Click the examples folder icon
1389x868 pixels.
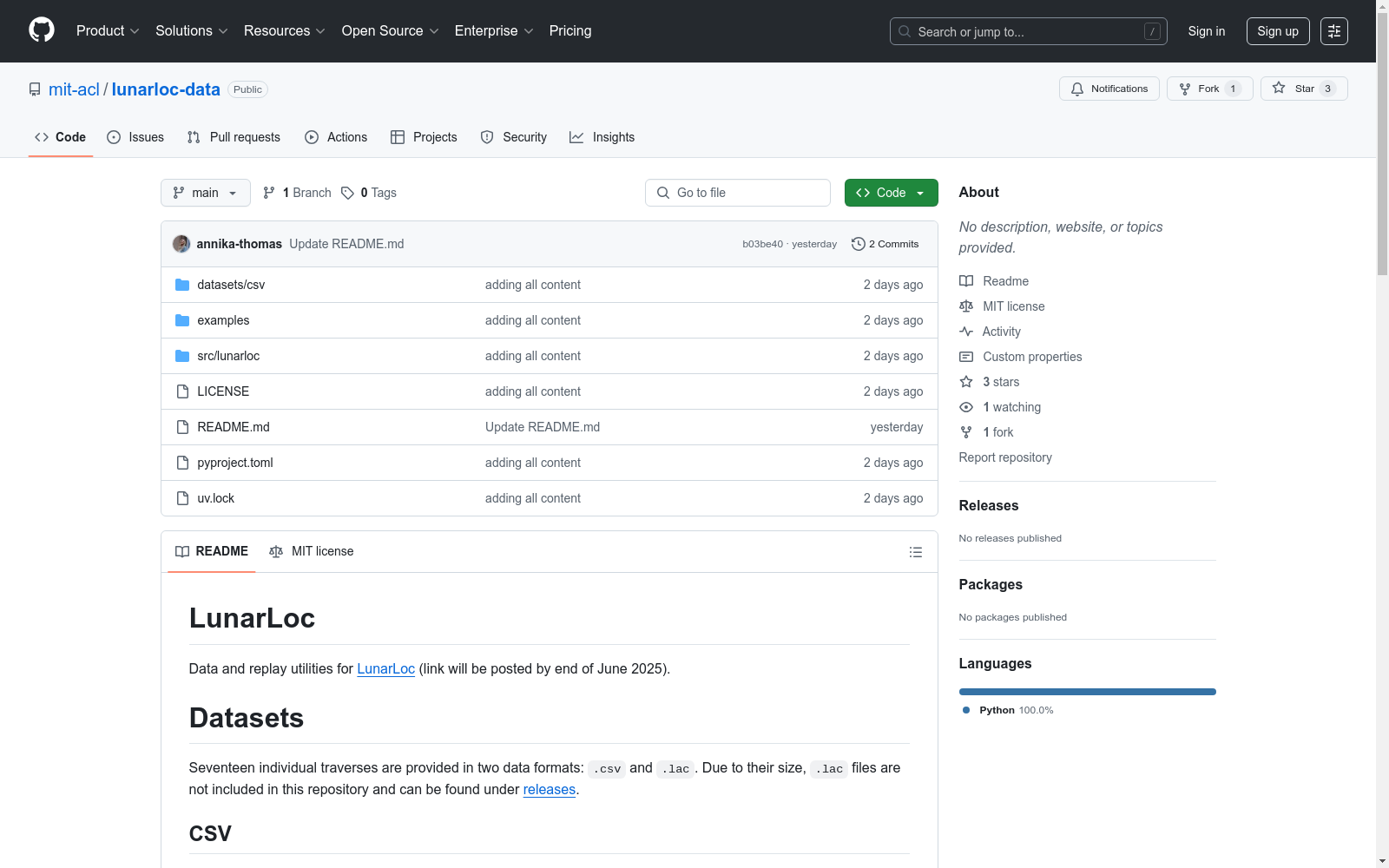182,320
